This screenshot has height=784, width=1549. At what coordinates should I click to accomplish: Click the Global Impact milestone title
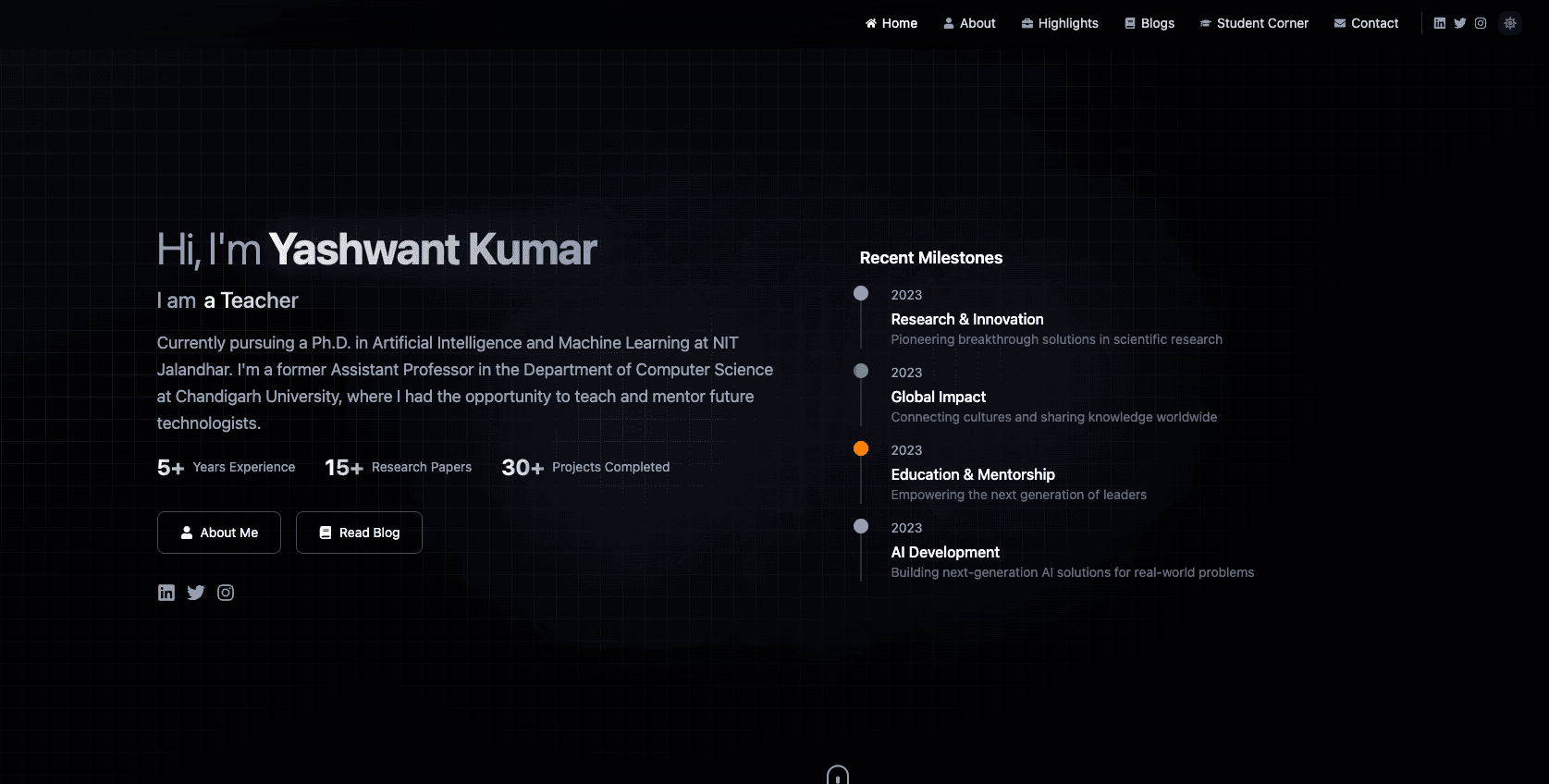[x=938, y=397]
